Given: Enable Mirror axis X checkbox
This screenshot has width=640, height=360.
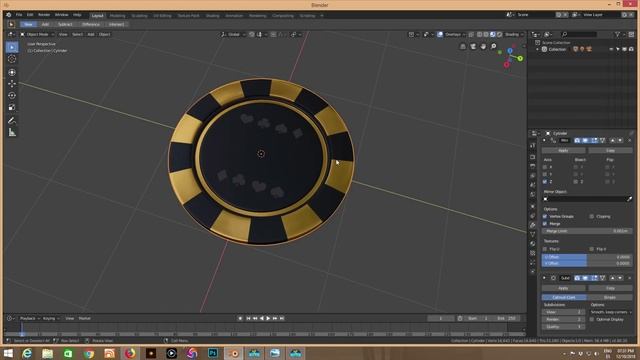Looking at the screenshot, I should pos(545,167).
